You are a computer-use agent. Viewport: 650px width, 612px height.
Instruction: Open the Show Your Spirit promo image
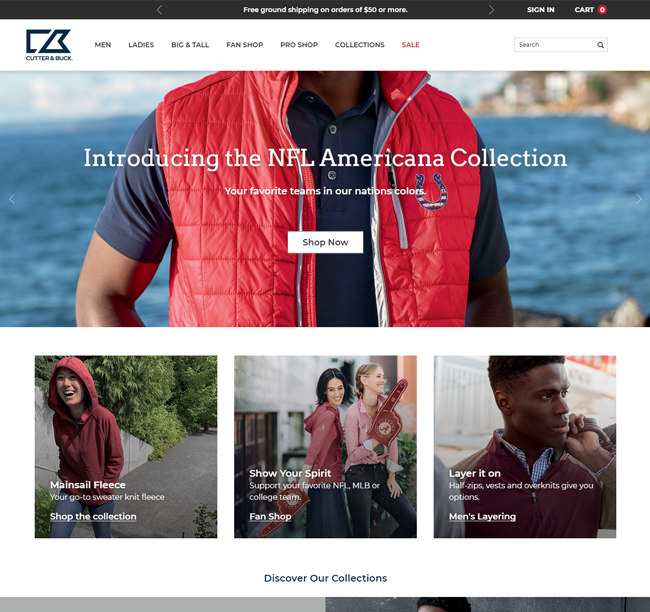tap(325, 447)
